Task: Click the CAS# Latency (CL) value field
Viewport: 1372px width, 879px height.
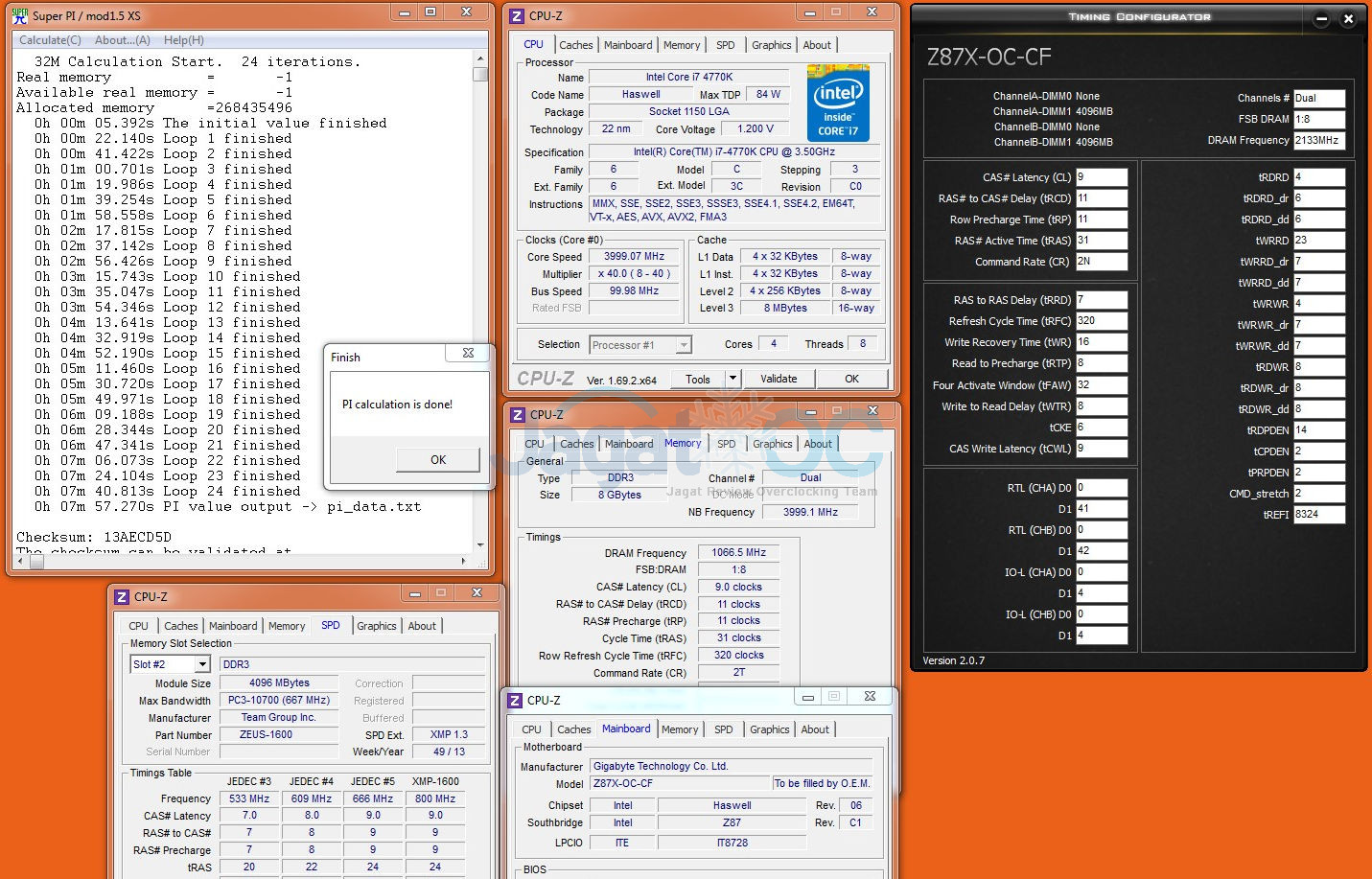Action: point(1101,177)
